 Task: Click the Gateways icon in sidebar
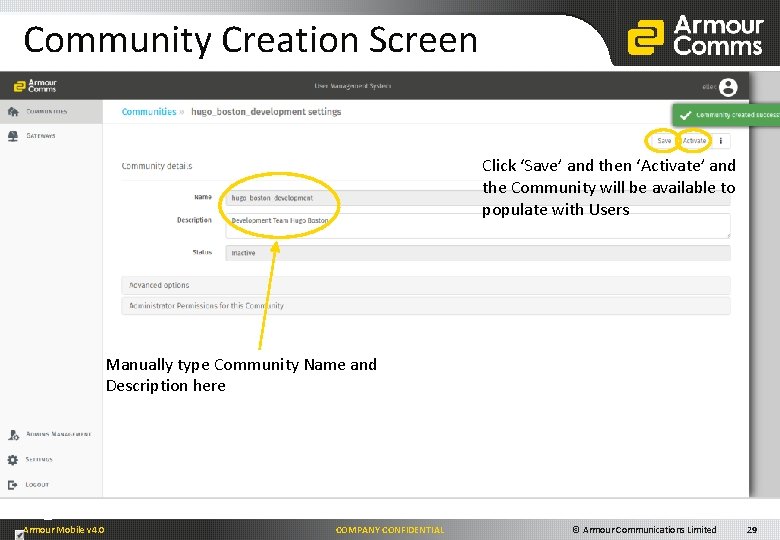(13, 136)
